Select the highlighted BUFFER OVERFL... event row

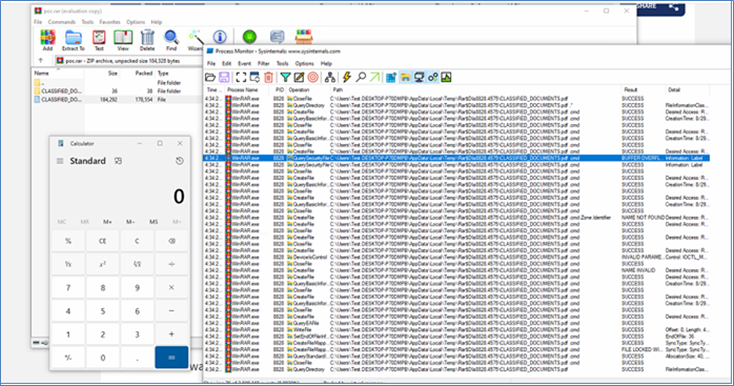click(456, 158)
